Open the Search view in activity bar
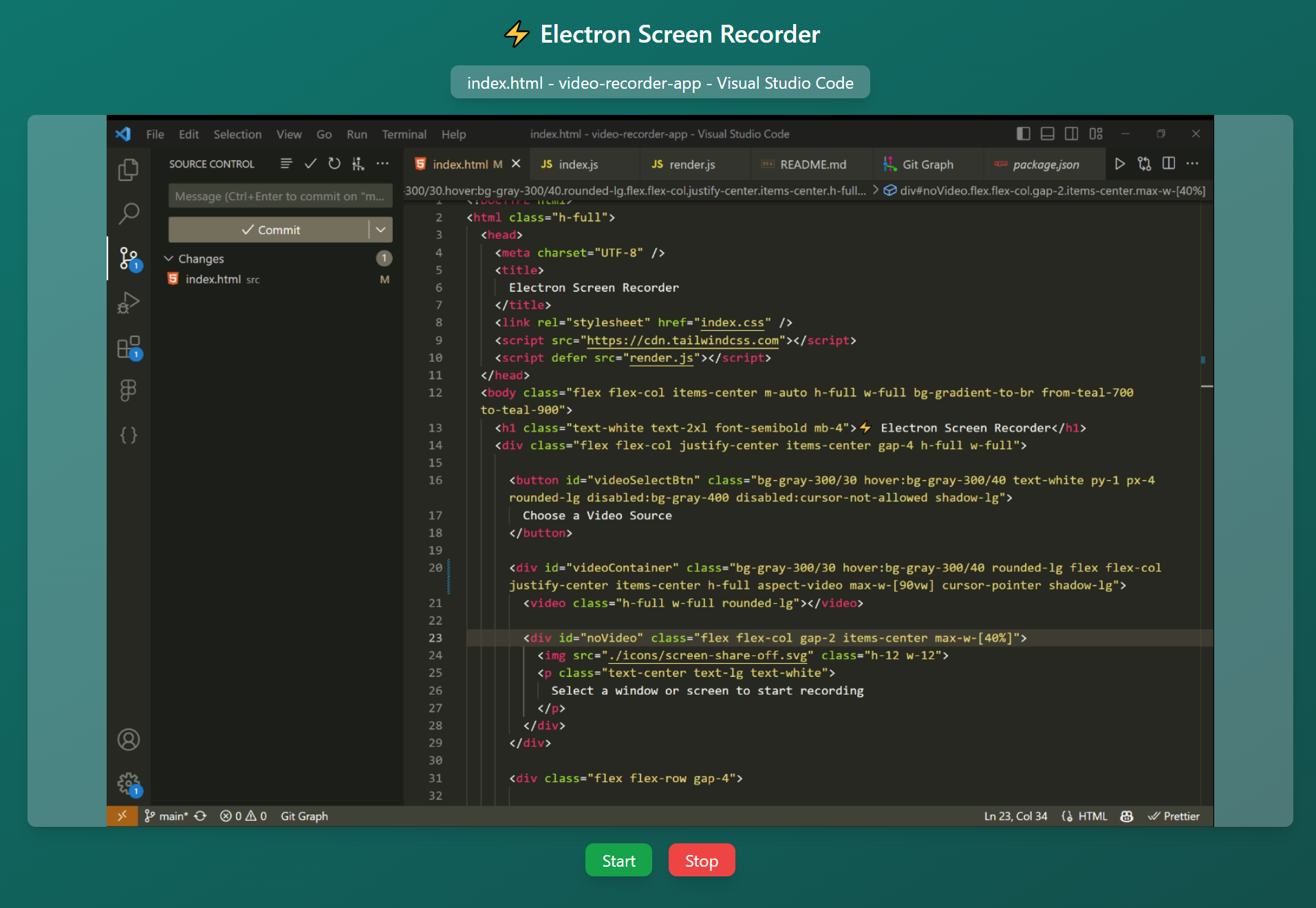 coord(129,214)
